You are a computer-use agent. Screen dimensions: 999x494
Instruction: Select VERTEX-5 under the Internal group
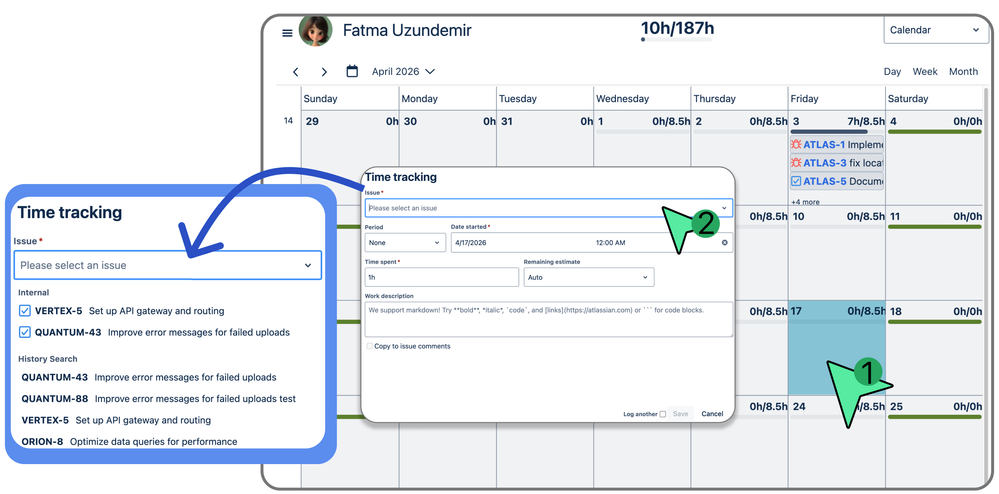(121, 311)
